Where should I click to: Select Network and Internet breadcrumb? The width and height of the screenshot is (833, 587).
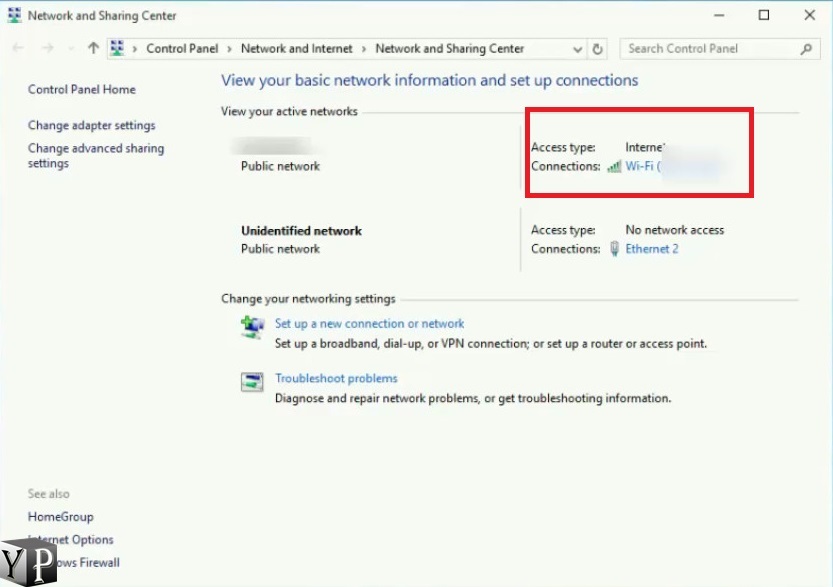coord(296,48)
